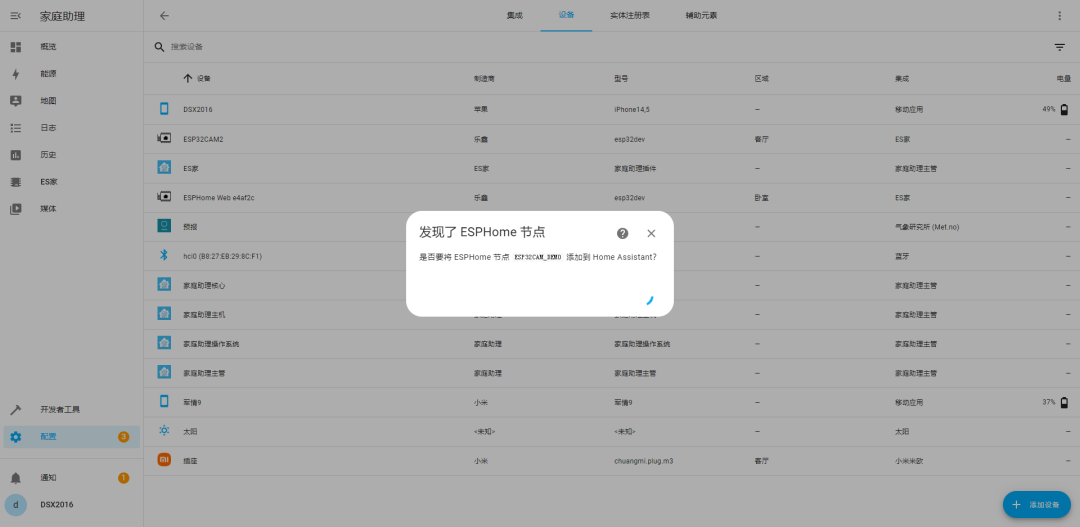The height and width of the screenshot is (527, 1080).
Task: Switch to the 辅助元素 helpers tab
Action: coord(701,16)
